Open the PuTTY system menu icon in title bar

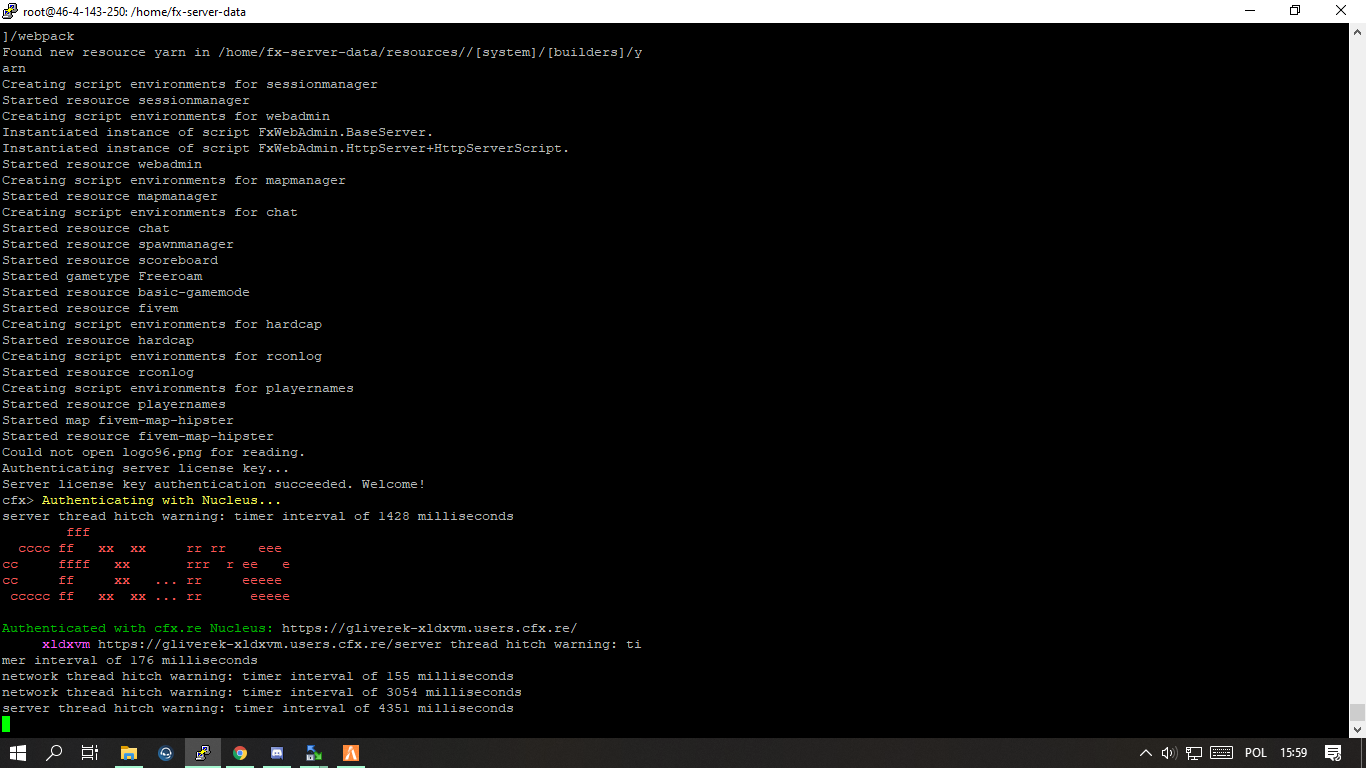click(10, 11)
